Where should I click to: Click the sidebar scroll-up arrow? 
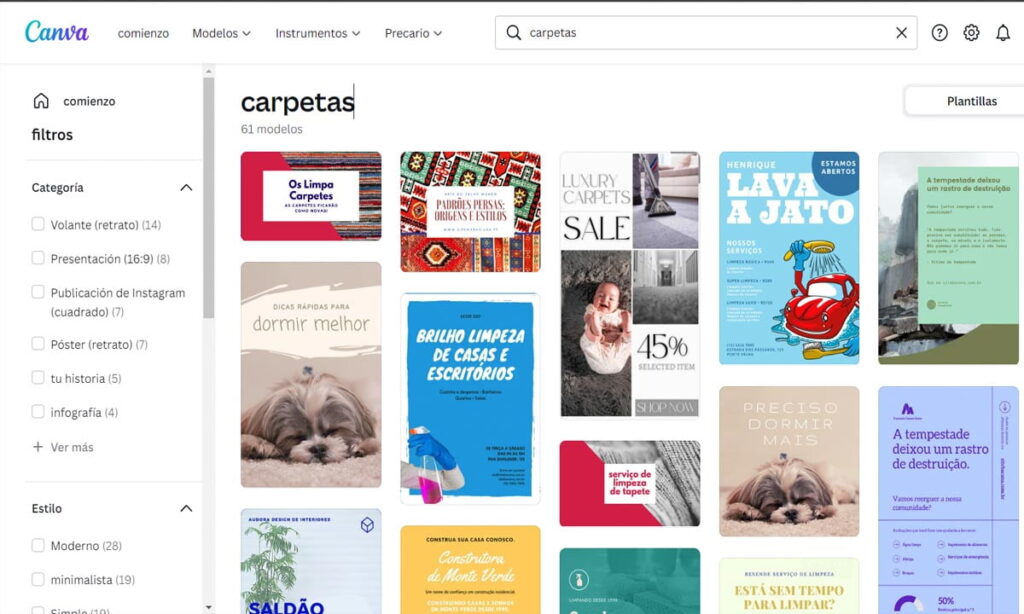click(x=208, y=71)
